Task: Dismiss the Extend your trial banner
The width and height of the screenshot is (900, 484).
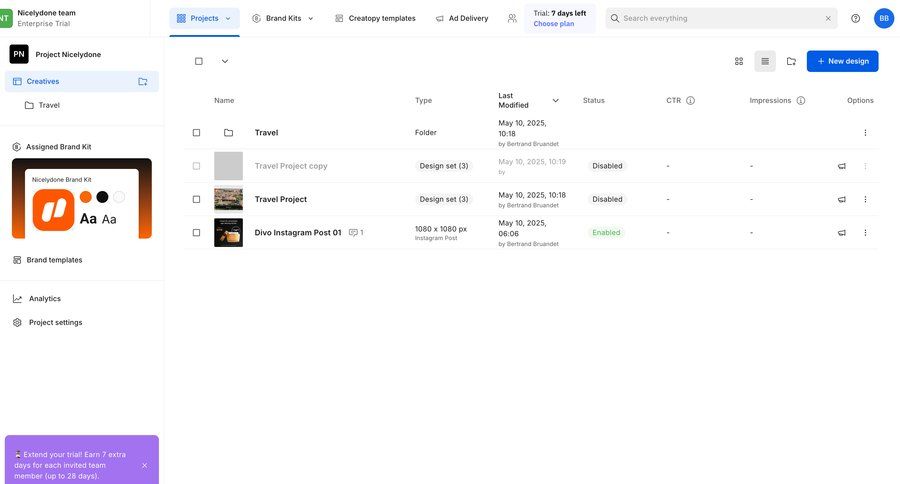Action: click(145, 466)
